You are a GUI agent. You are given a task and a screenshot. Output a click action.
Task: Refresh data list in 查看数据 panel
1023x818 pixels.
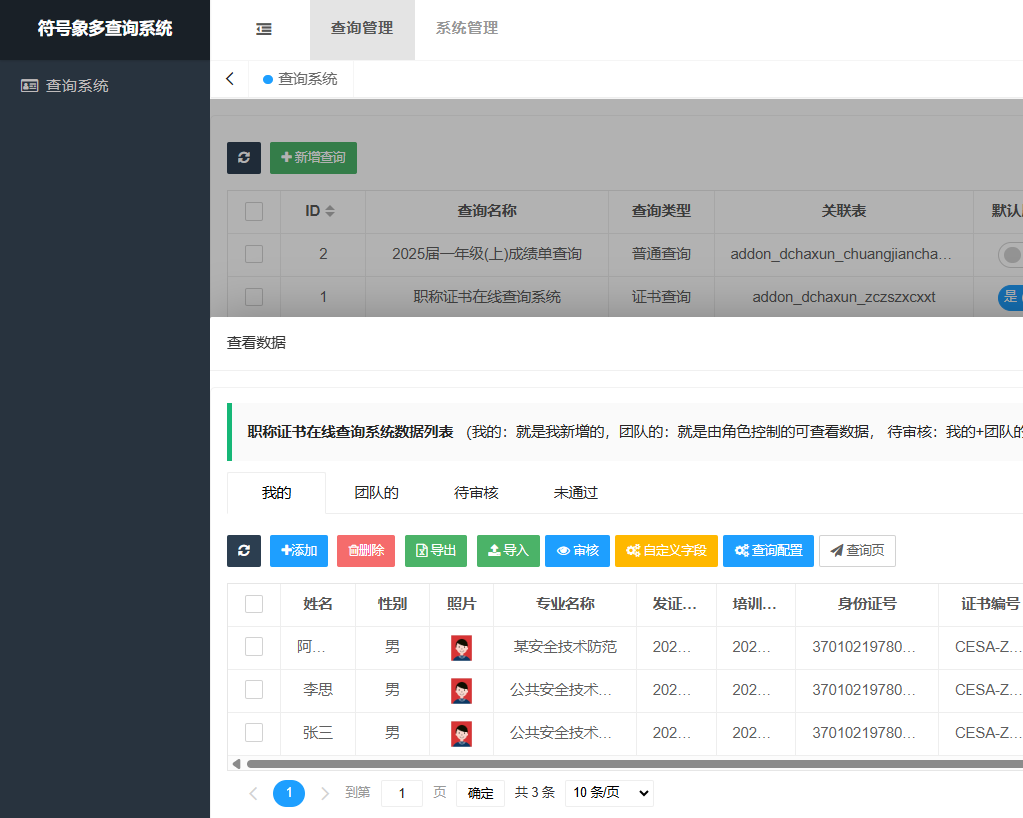244,551
